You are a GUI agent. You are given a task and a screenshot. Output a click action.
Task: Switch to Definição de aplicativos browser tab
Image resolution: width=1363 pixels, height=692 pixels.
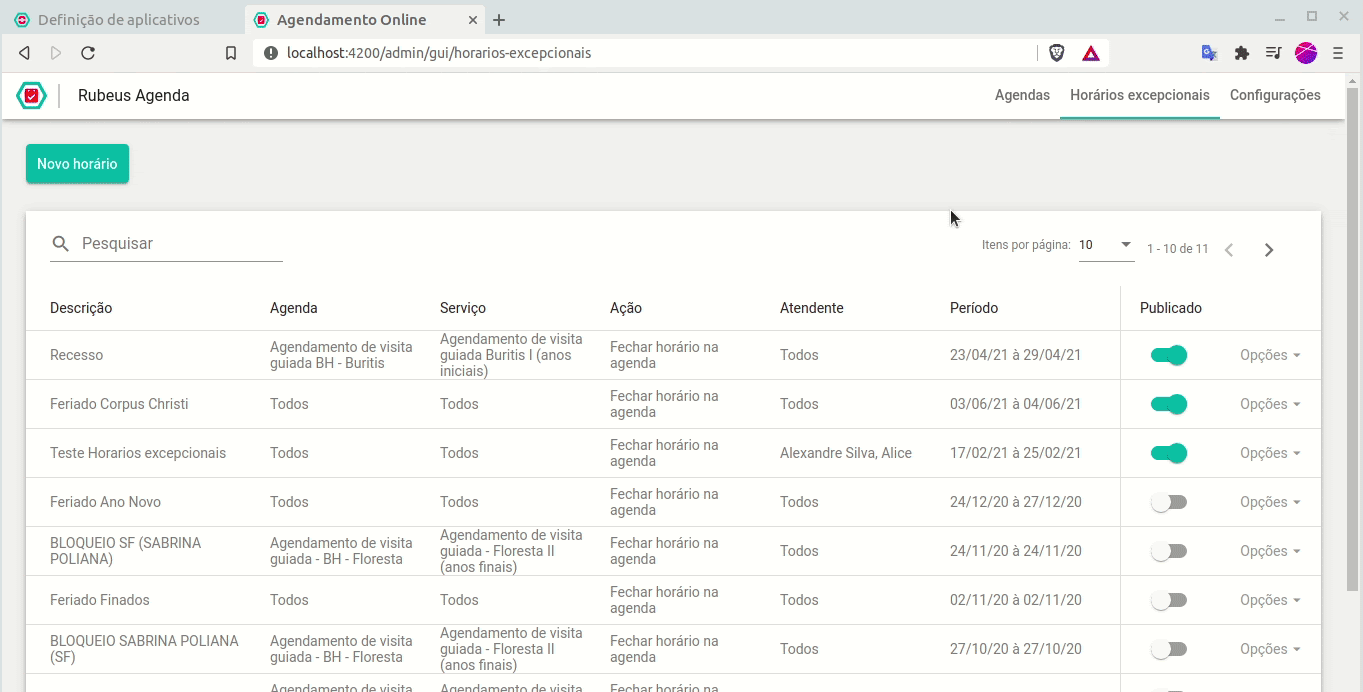[118, 20]
